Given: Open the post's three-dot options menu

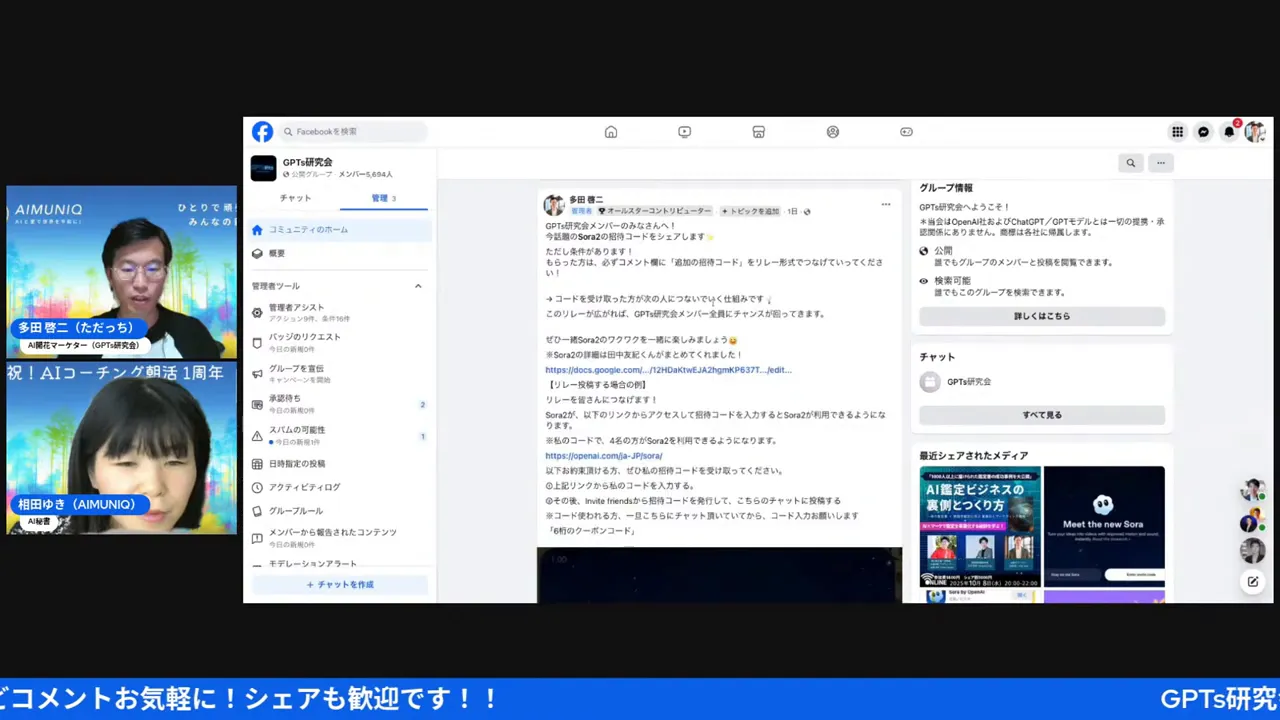Looking at the screenshot, I should (x=886, y=204).
